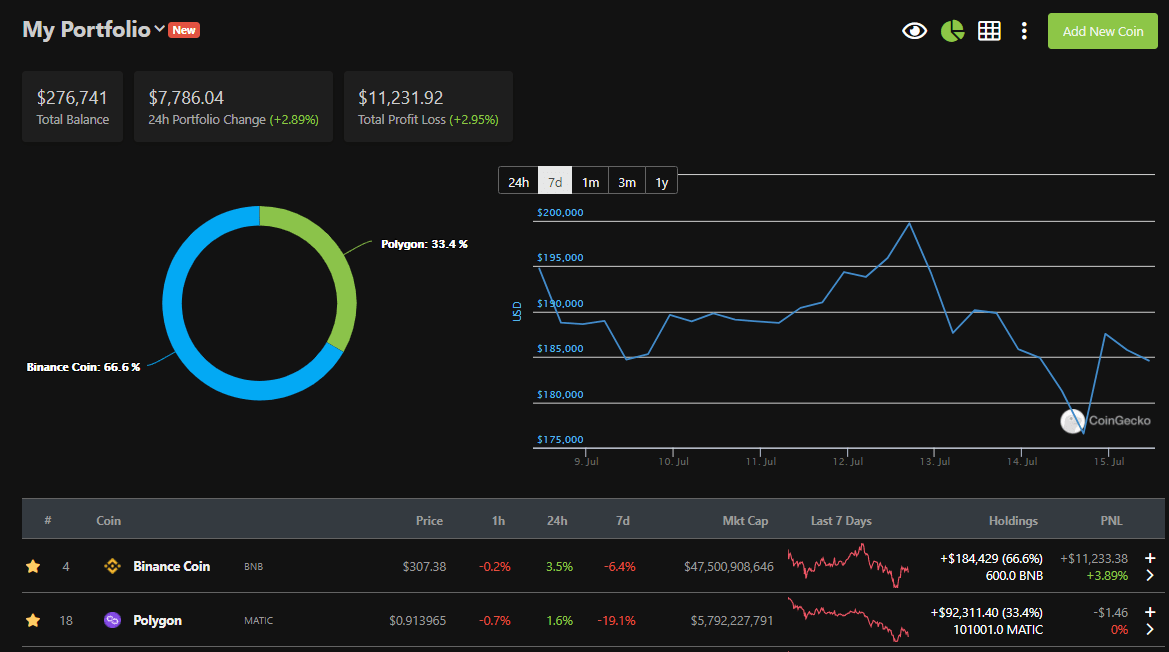The height and width of the screenshot is (652, 1169).
Task: Click the 3.5% 24h change value
Action: [559, 566]
